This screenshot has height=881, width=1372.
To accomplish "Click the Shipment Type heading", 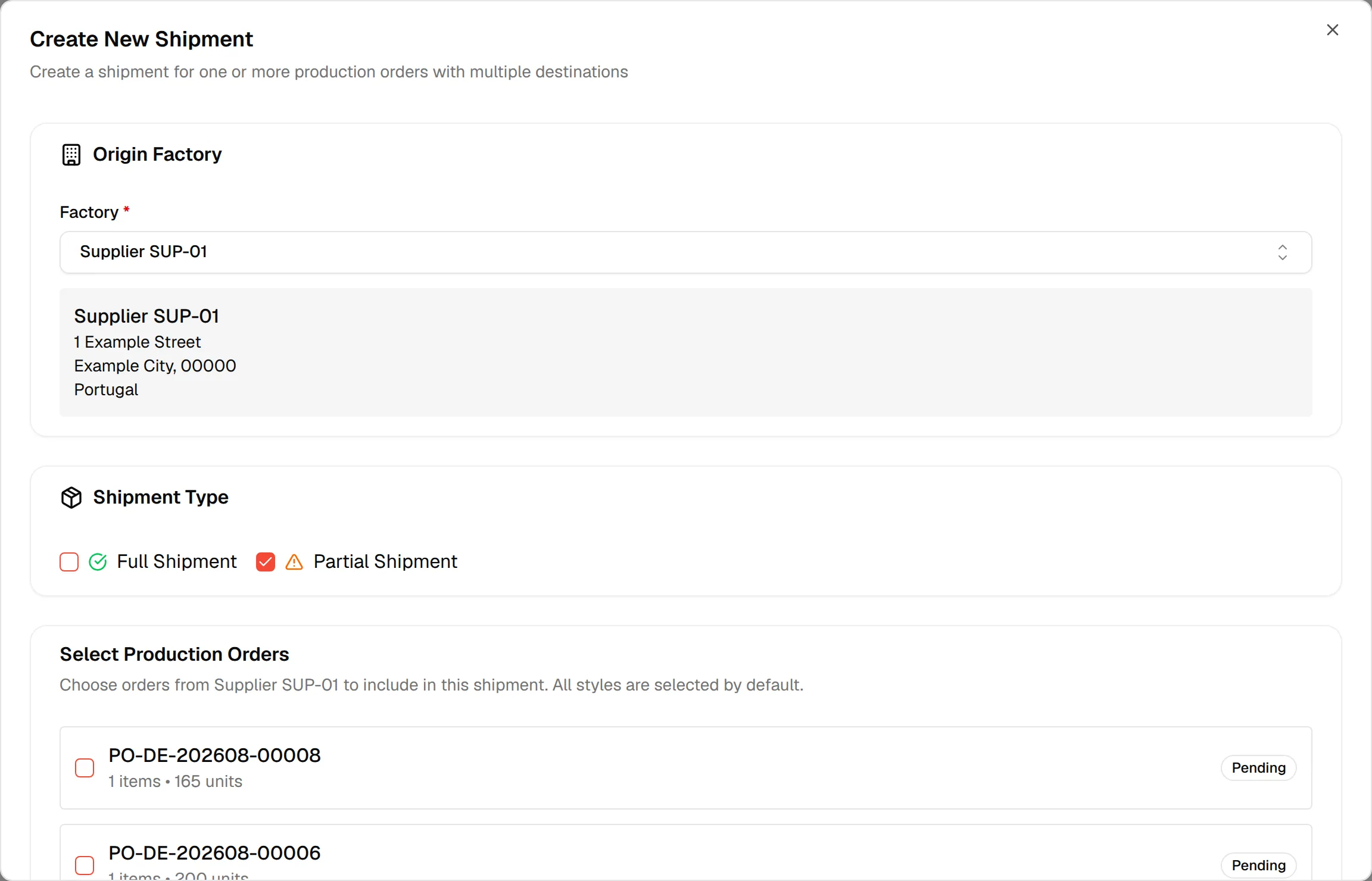I will point(161,498).
